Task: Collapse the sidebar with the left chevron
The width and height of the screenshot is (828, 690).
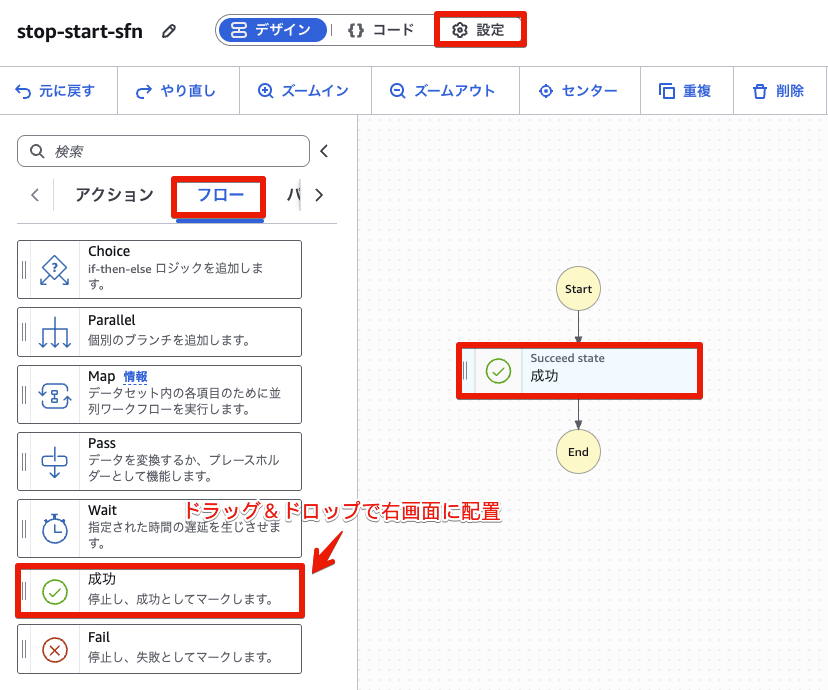Action: [323, 150]
